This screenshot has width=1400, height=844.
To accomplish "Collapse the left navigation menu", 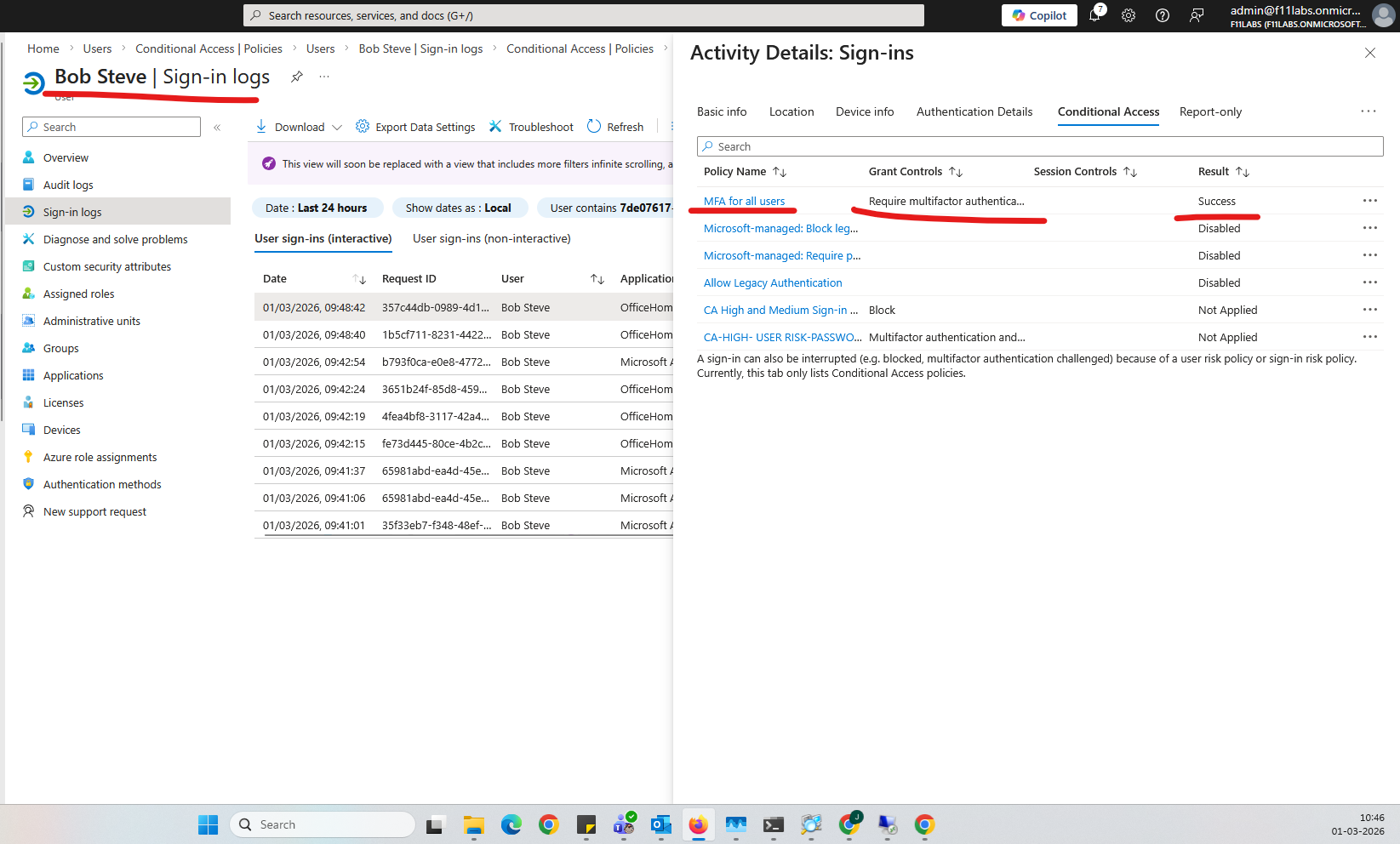I will [217, 128].
